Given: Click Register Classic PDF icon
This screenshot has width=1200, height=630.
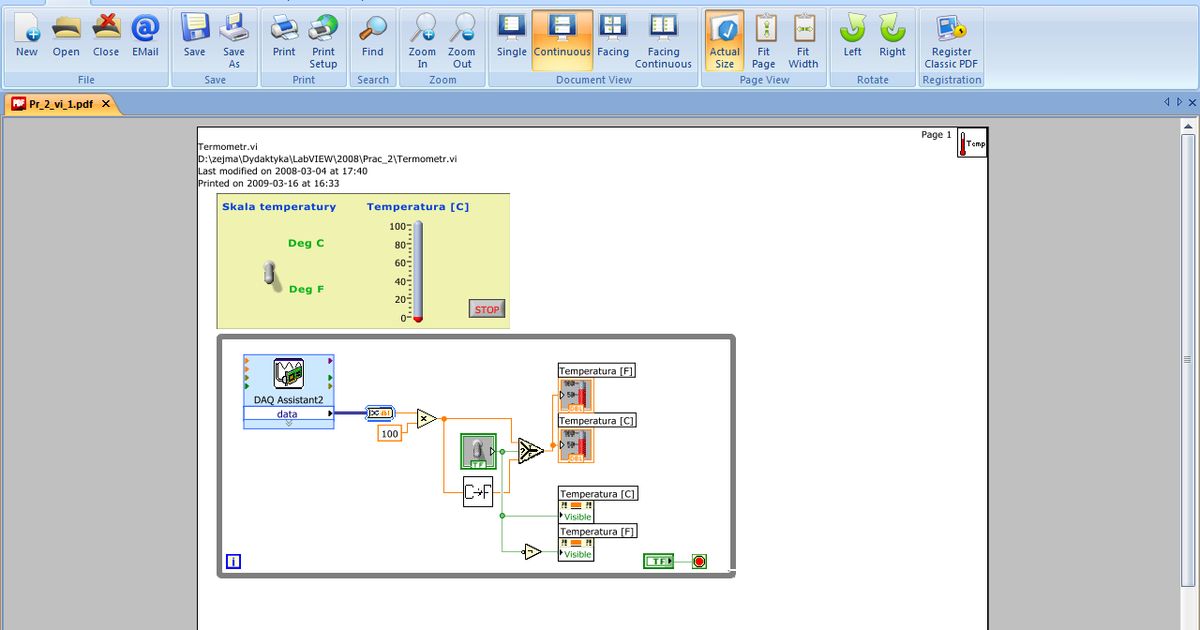Looking at the screenshot, I should coord(951,40).
